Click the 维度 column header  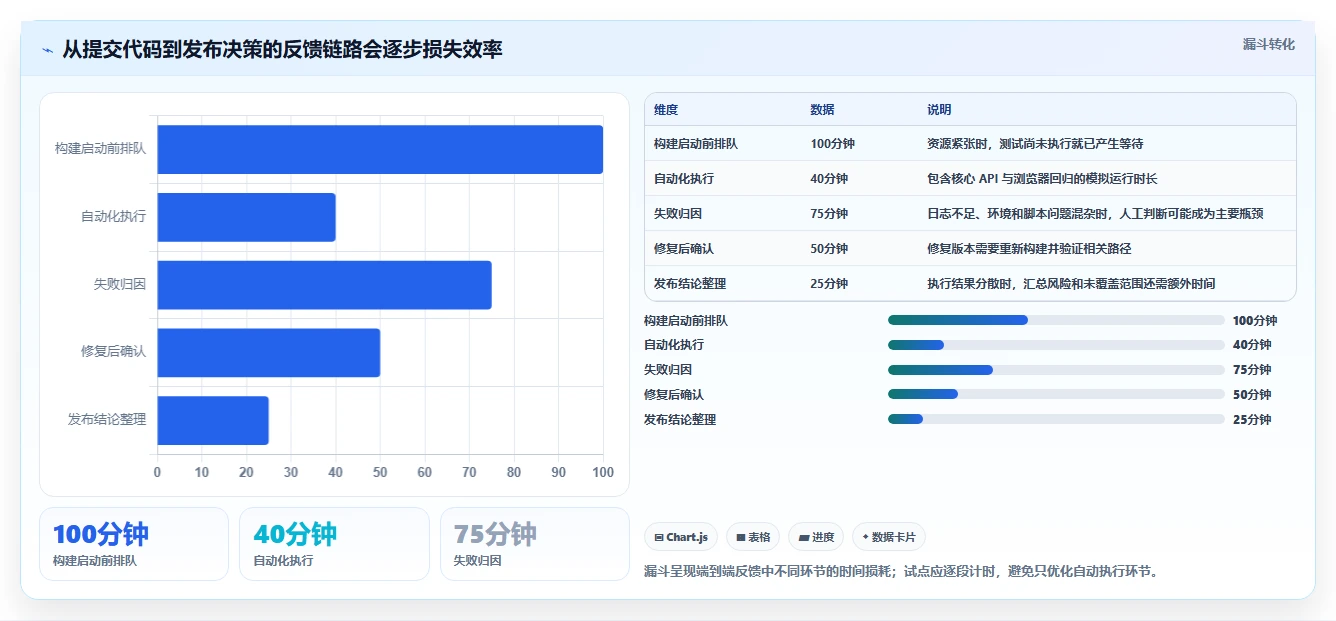pyautogui.click(x=666, y=110)
